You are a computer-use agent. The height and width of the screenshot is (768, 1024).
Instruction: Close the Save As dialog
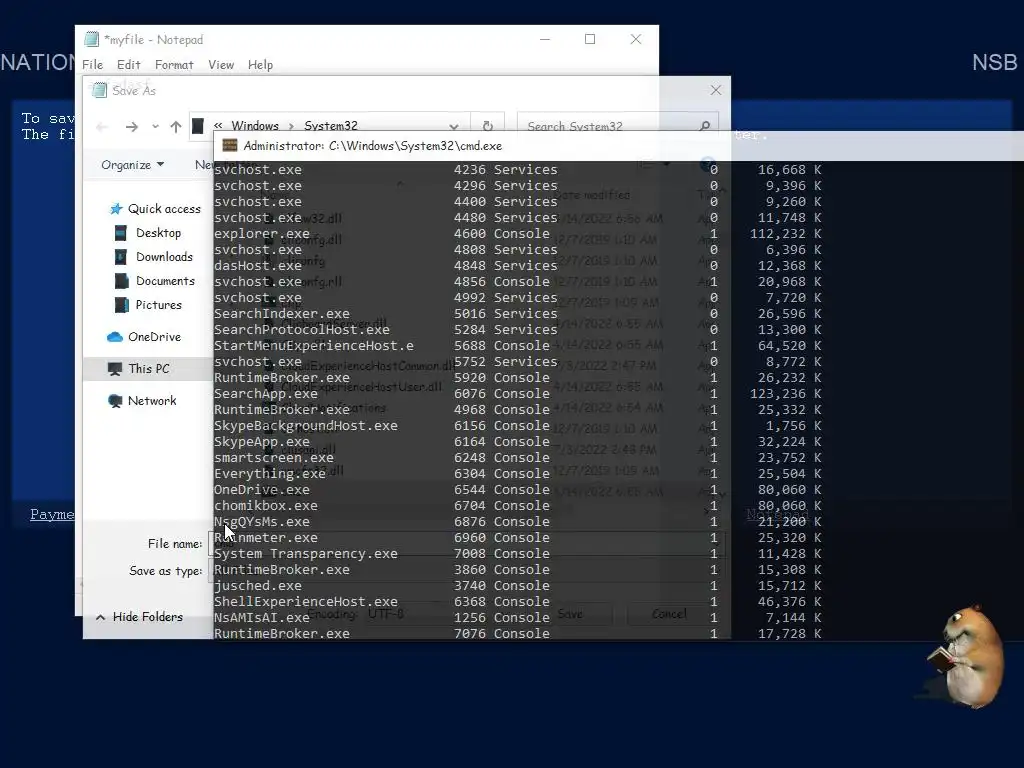tap(716, 90)
